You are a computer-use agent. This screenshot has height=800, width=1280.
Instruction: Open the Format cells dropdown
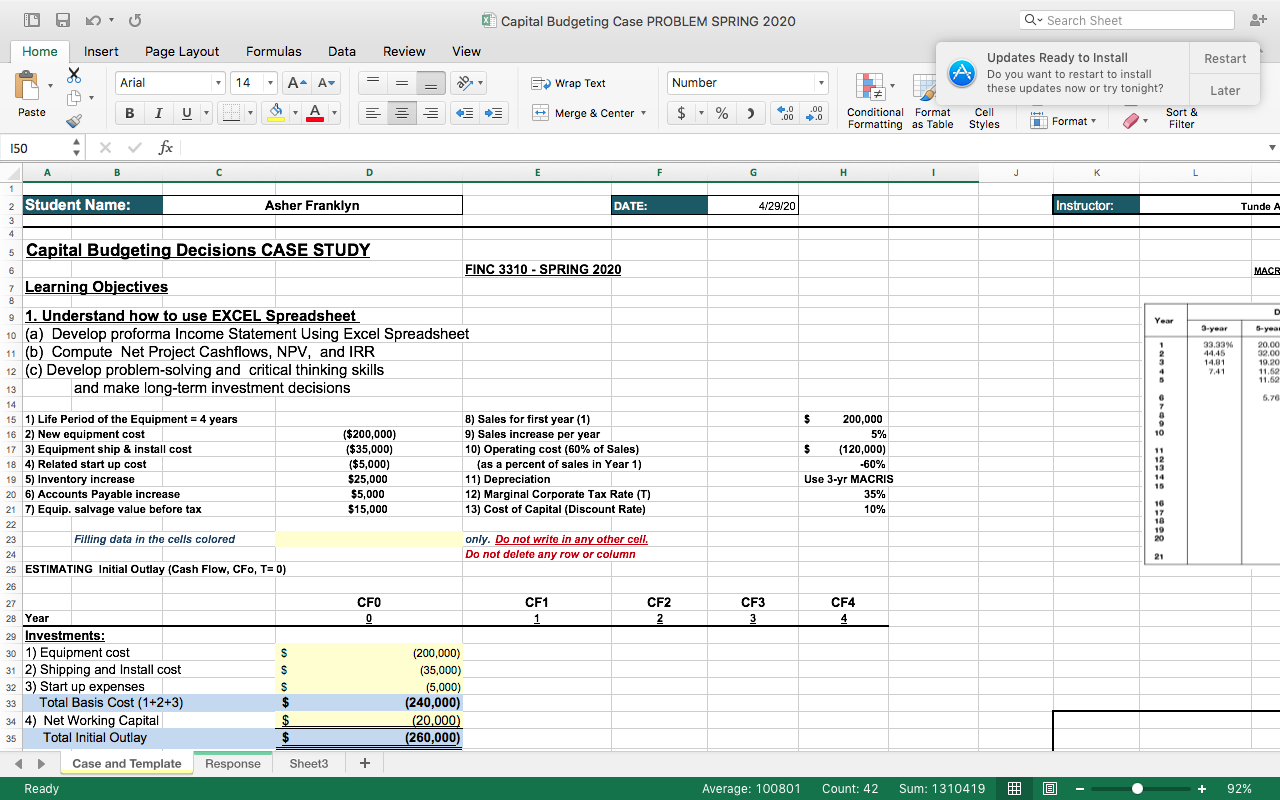coord(1062,121)
